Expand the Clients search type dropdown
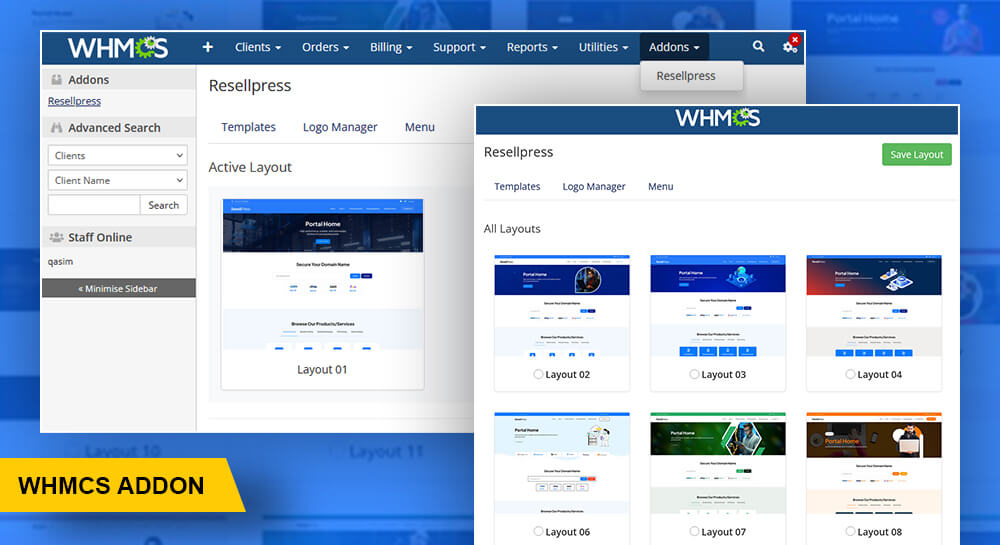 pyautogui.click(x=117, y=156)
